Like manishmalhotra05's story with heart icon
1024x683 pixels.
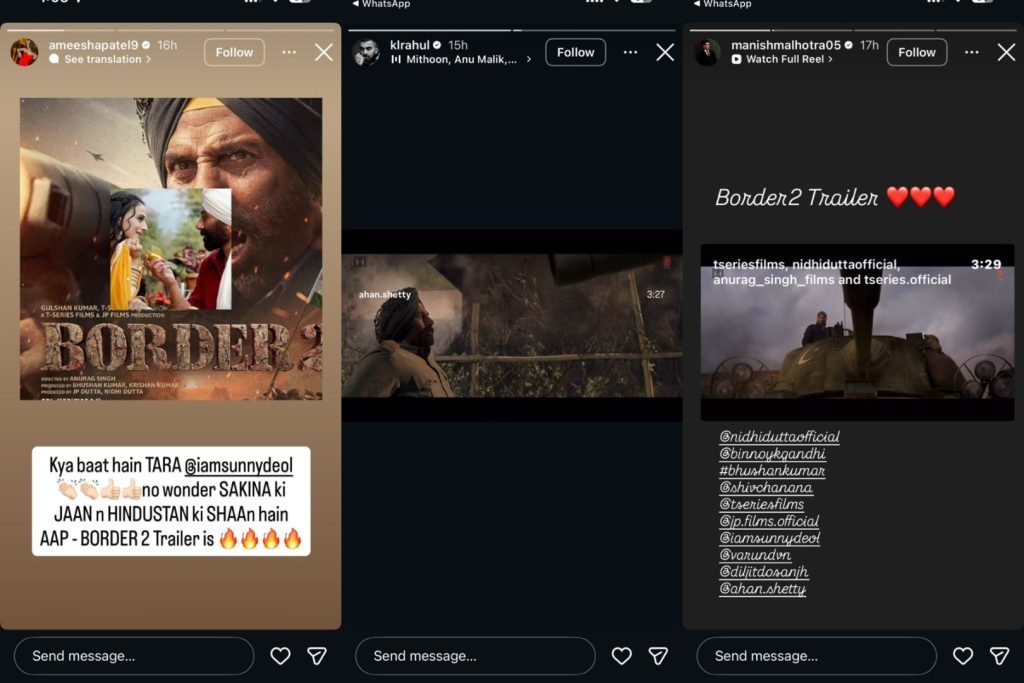click(962, 656)
